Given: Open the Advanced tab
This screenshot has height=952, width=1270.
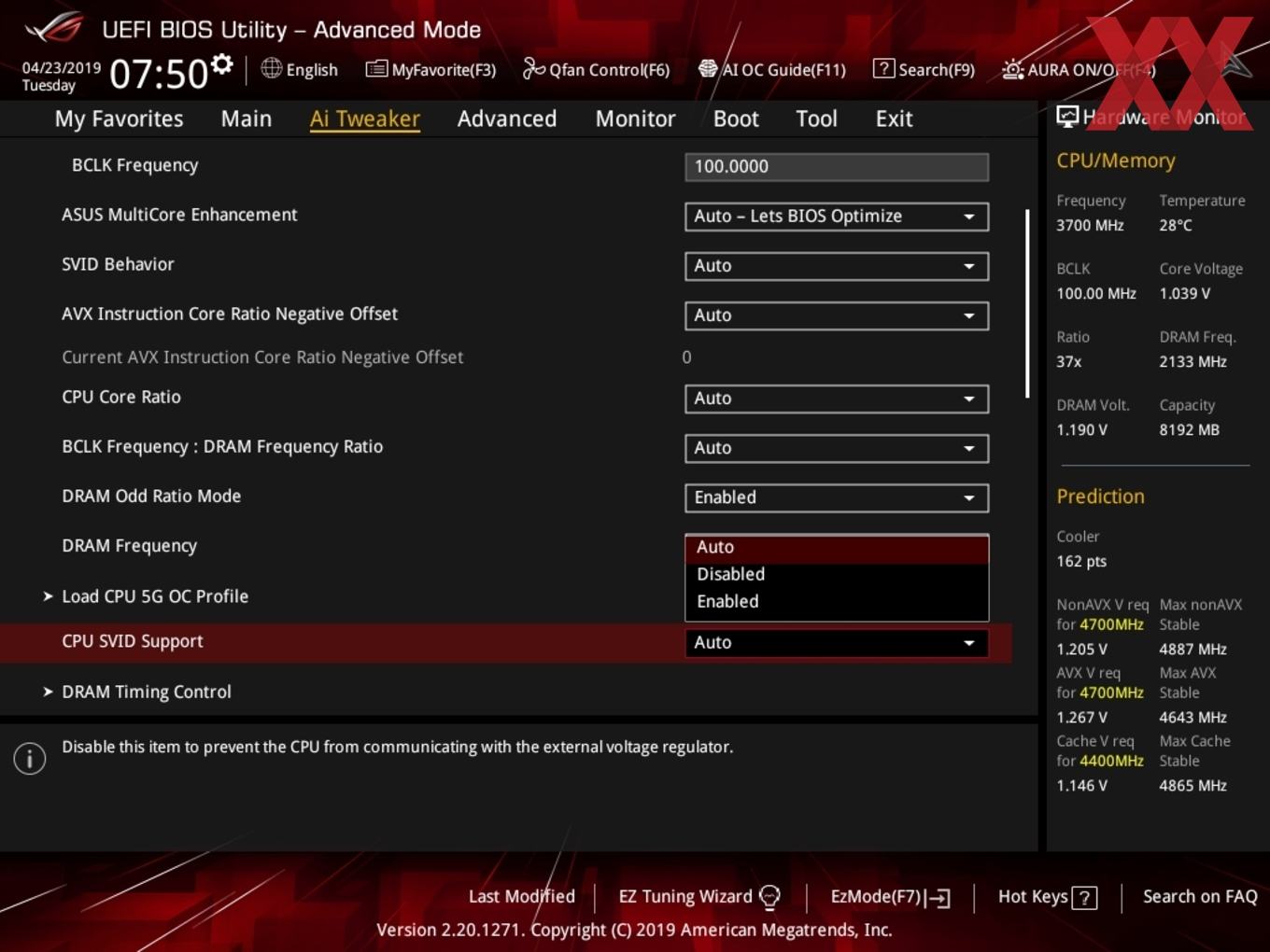Looking at the screenshot, I should pyautogui.click(x=507, y=119).
